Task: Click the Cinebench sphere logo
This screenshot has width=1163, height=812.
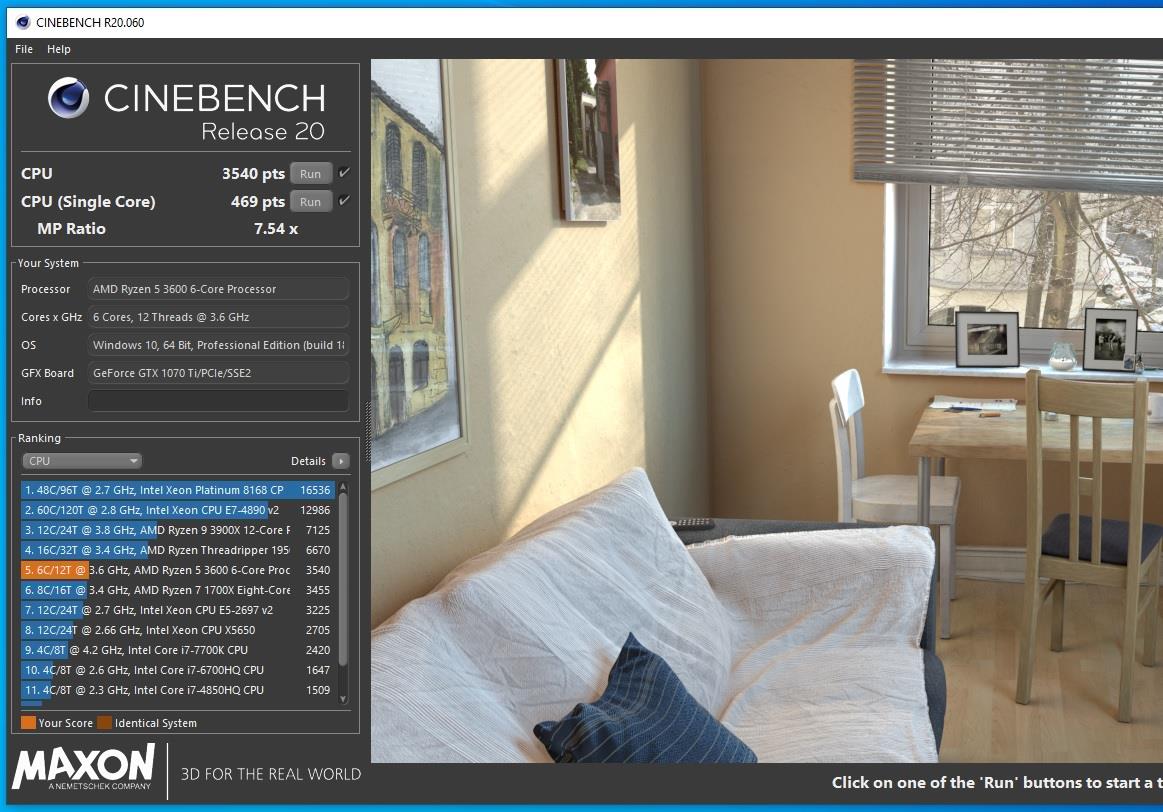Action: pyautogui.click(x=69, y=98)
